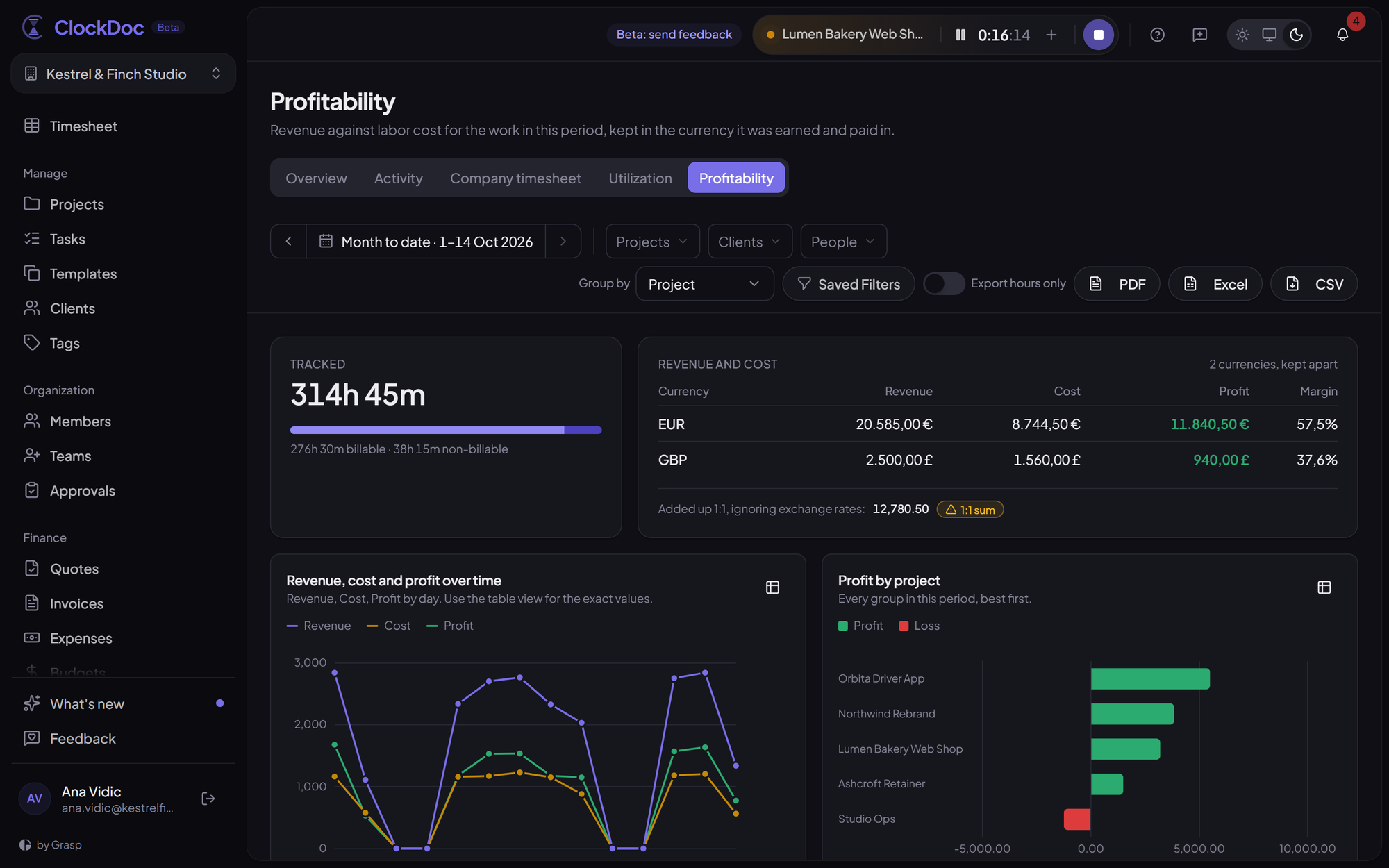
Task: Switch to light theme sun icon
Action: coord(1242,35)
